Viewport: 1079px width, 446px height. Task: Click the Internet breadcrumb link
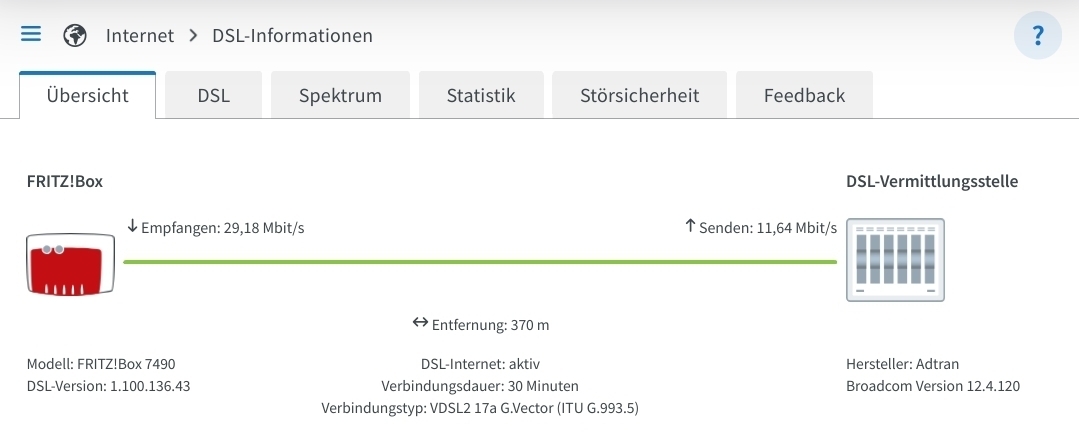click(140, 35)
